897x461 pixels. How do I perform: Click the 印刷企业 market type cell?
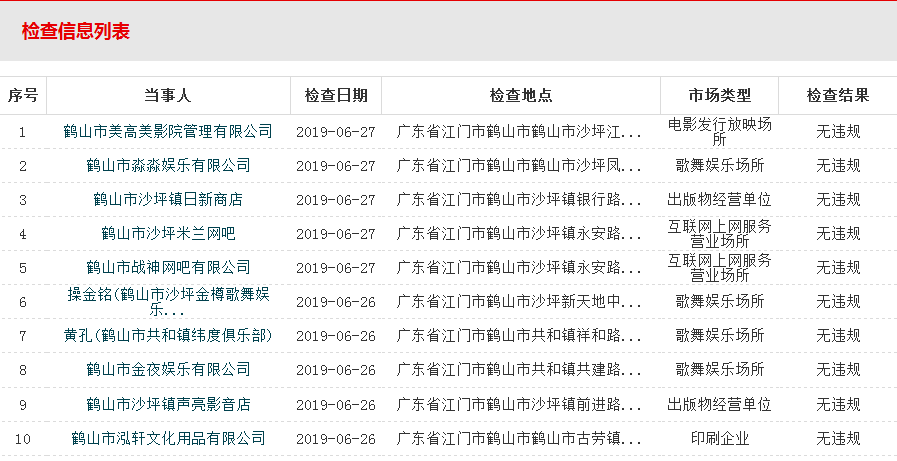(x=719, y=438)
